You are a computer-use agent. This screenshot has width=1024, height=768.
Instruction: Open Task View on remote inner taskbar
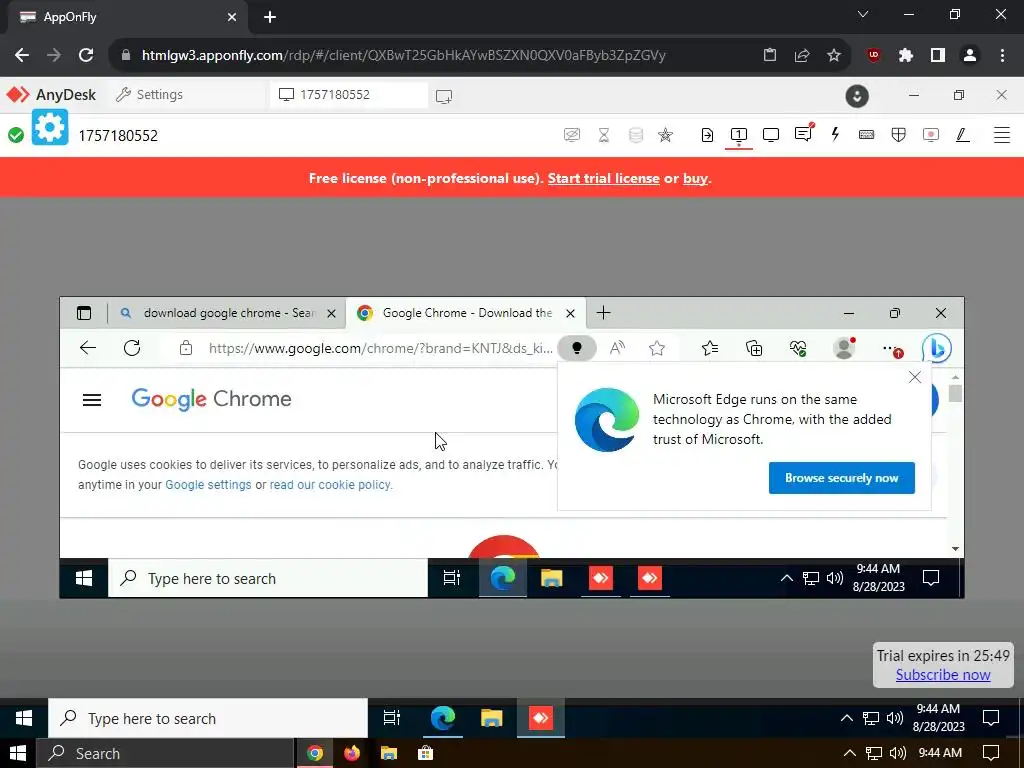(452, 578)
